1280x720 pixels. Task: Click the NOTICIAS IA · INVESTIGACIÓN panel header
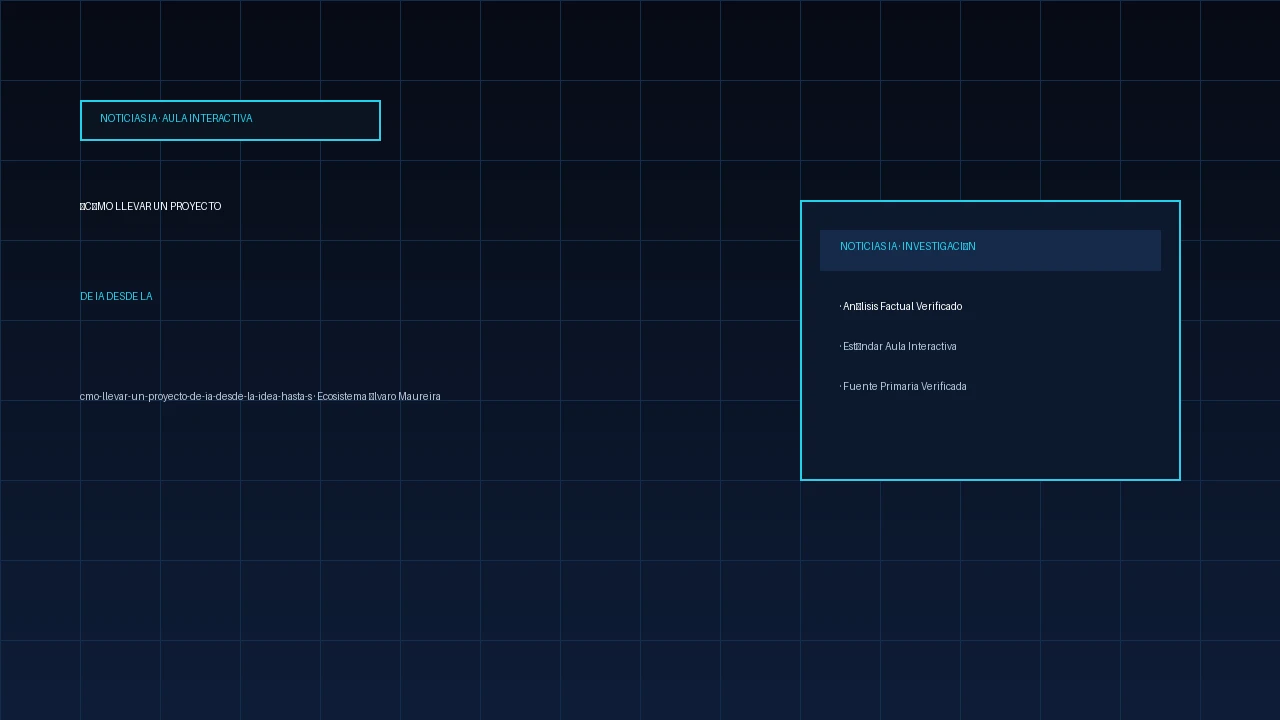pos(990,250)
